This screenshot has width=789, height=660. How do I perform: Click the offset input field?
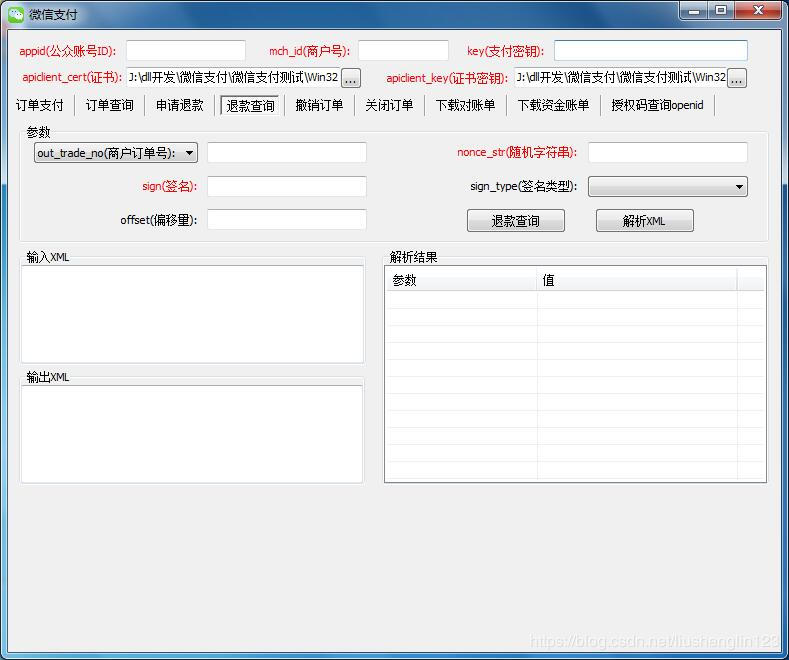287,220
